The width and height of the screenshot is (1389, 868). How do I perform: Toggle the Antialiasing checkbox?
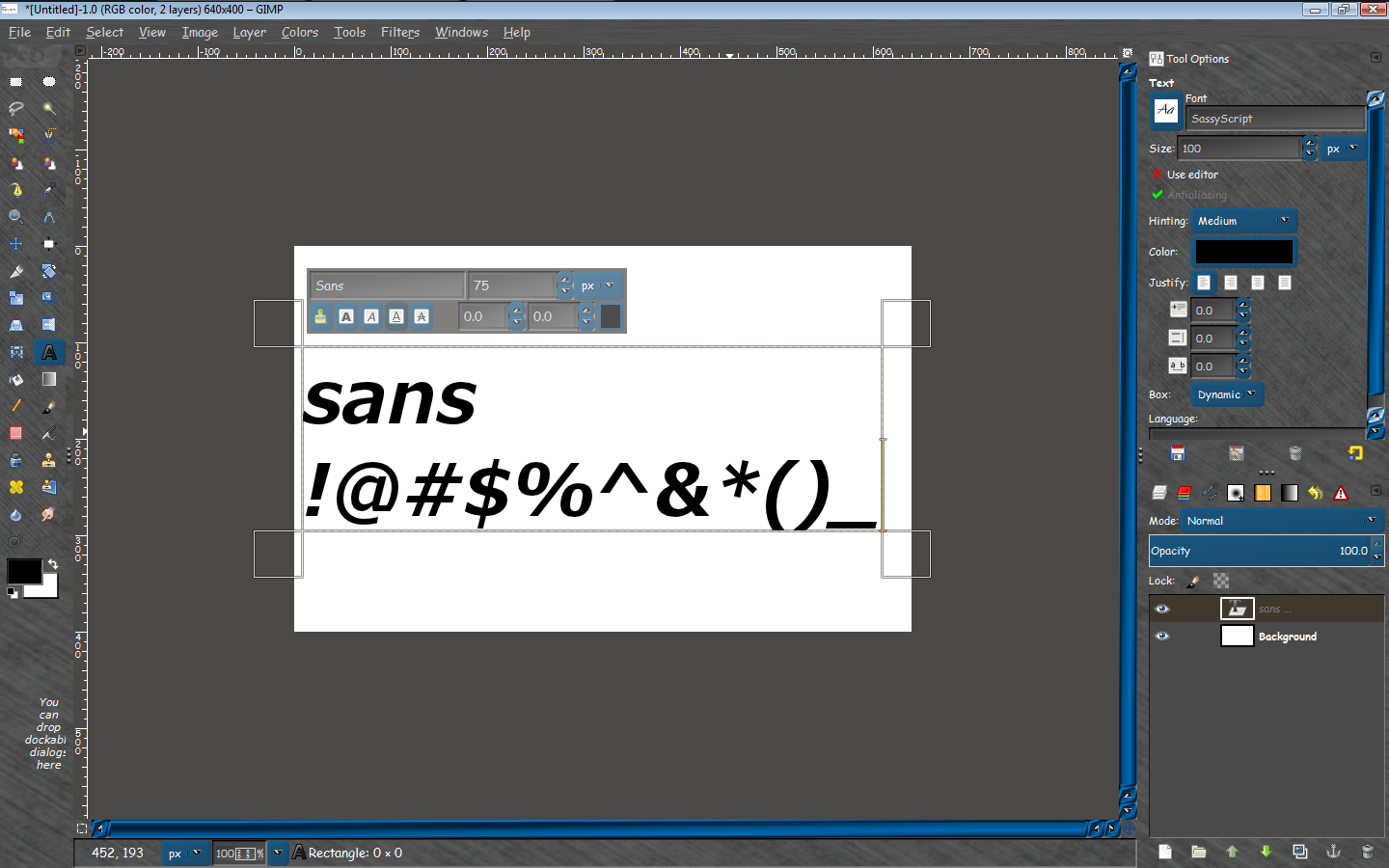coord(1188,195)
